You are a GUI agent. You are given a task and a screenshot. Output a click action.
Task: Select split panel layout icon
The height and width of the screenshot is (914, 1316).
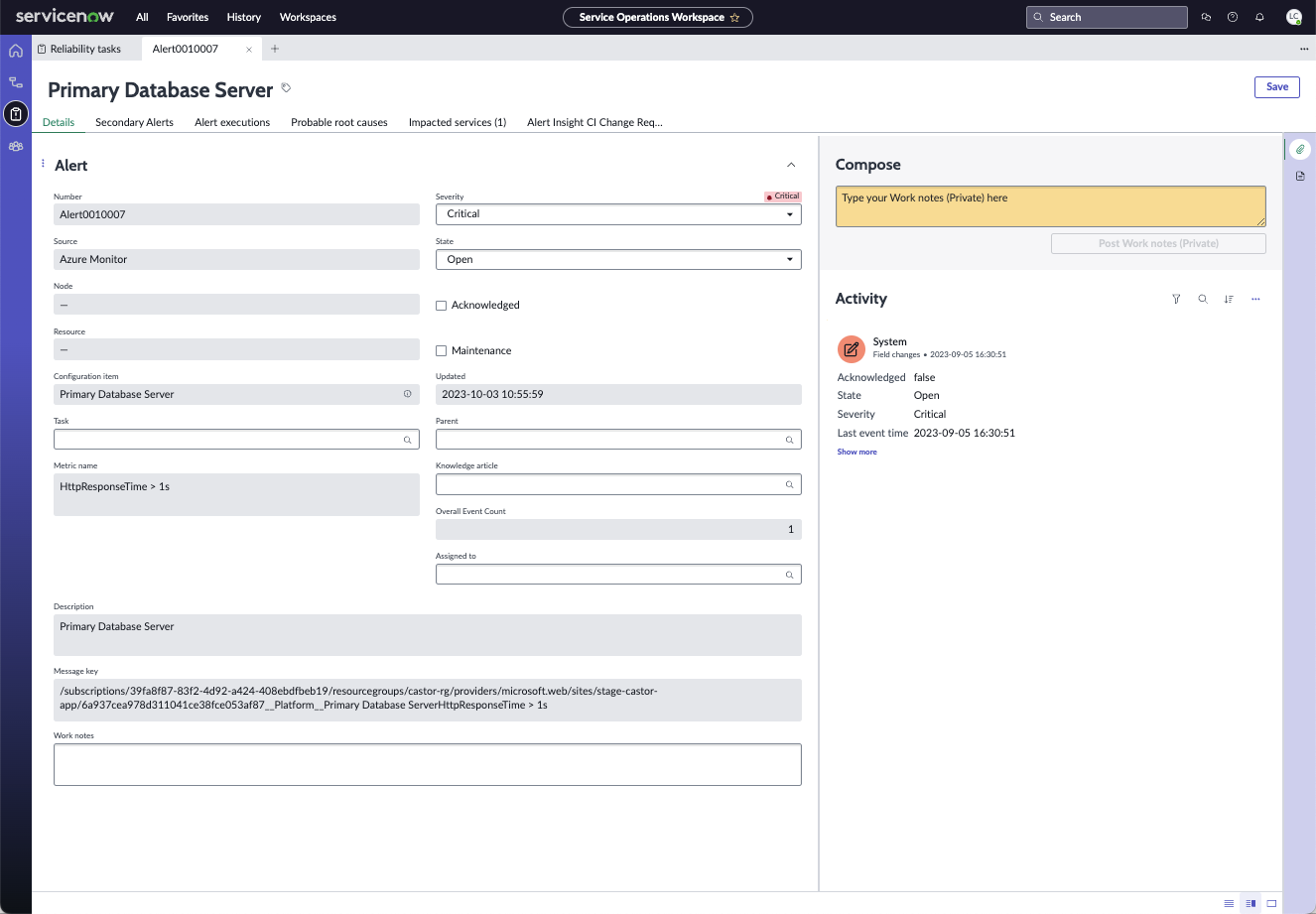(1250, 903)
